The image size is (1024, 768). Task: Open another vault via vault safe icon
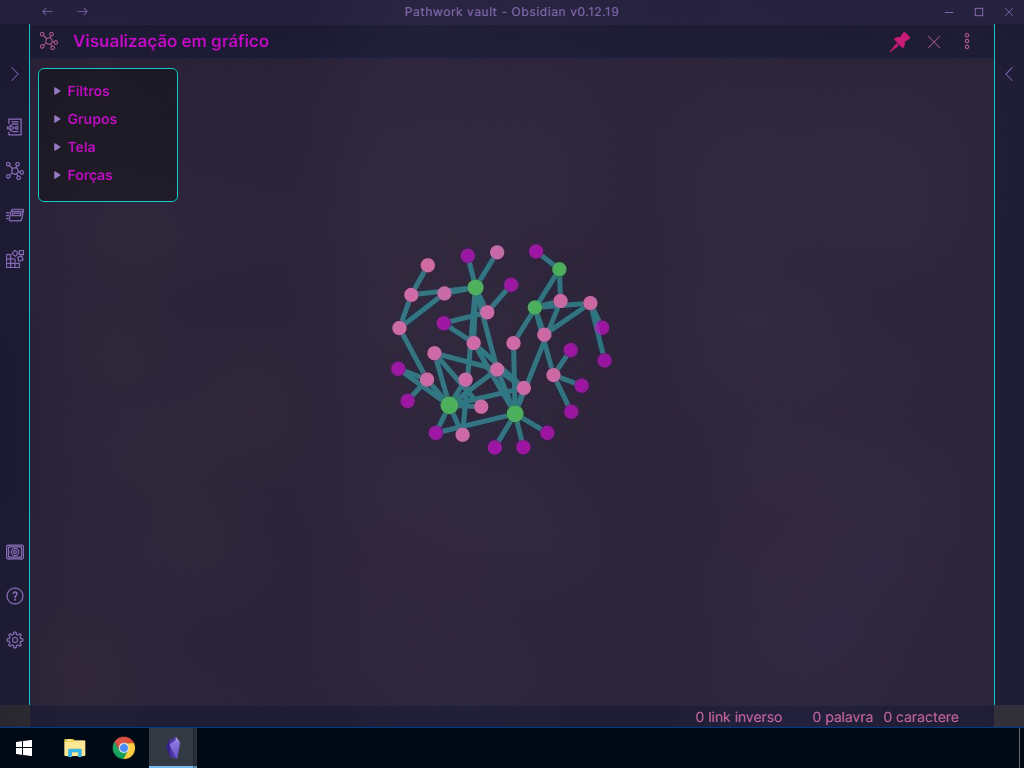14,552
